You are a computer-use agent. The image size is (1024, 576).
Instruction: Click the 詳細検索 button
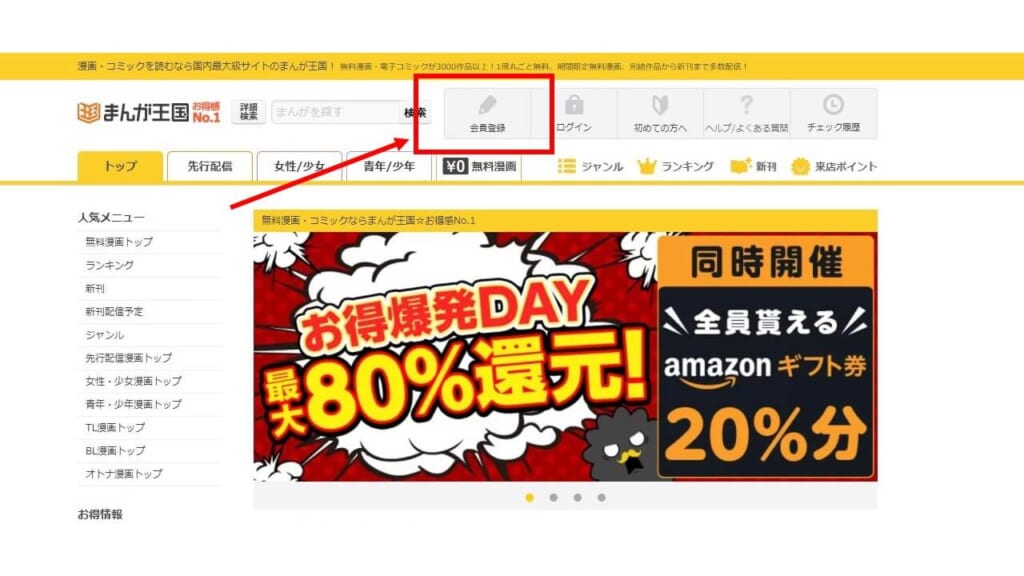(x=249, y=112)
